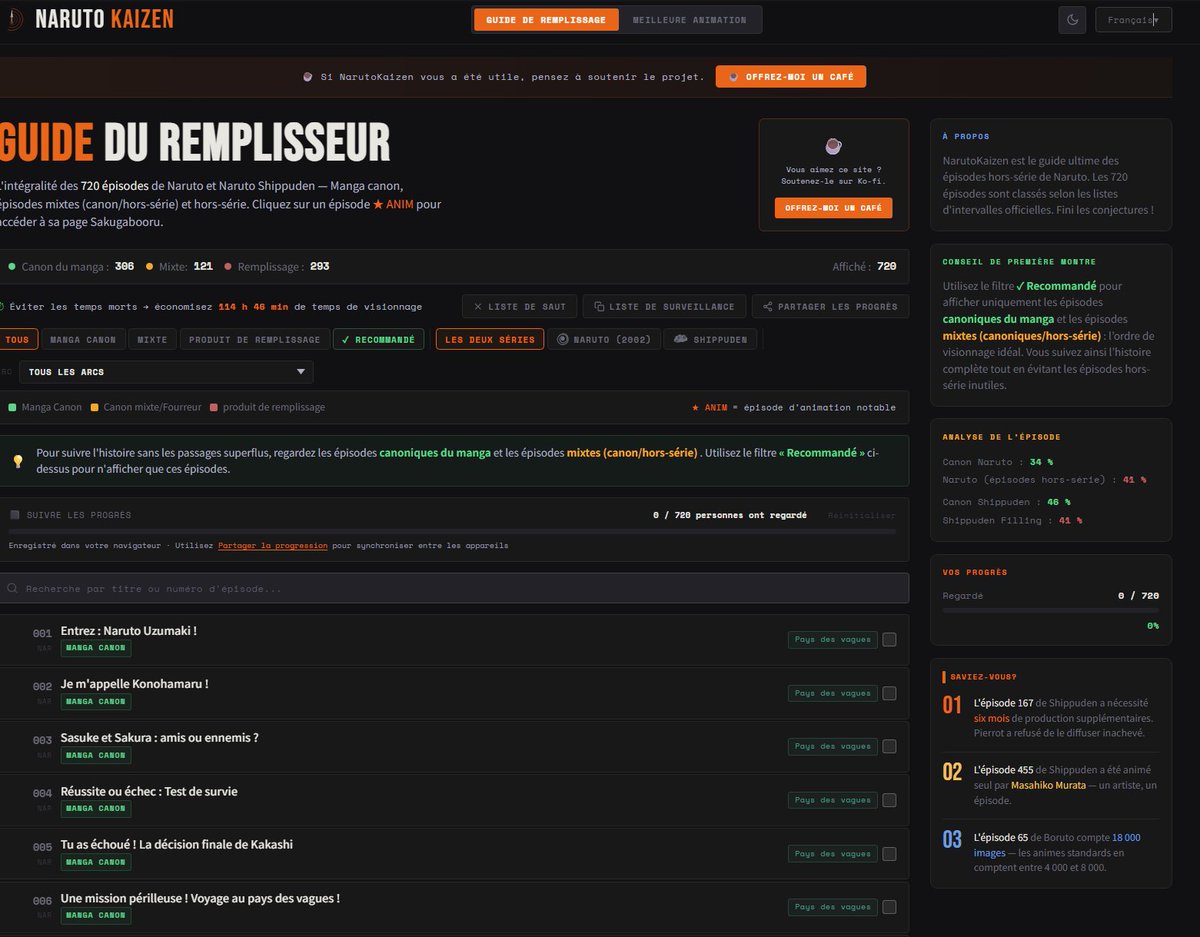Open episode Réussite ou échec : Test de survie
The width and height of the screenshot is (1200, 937).
tap(149, 792)
